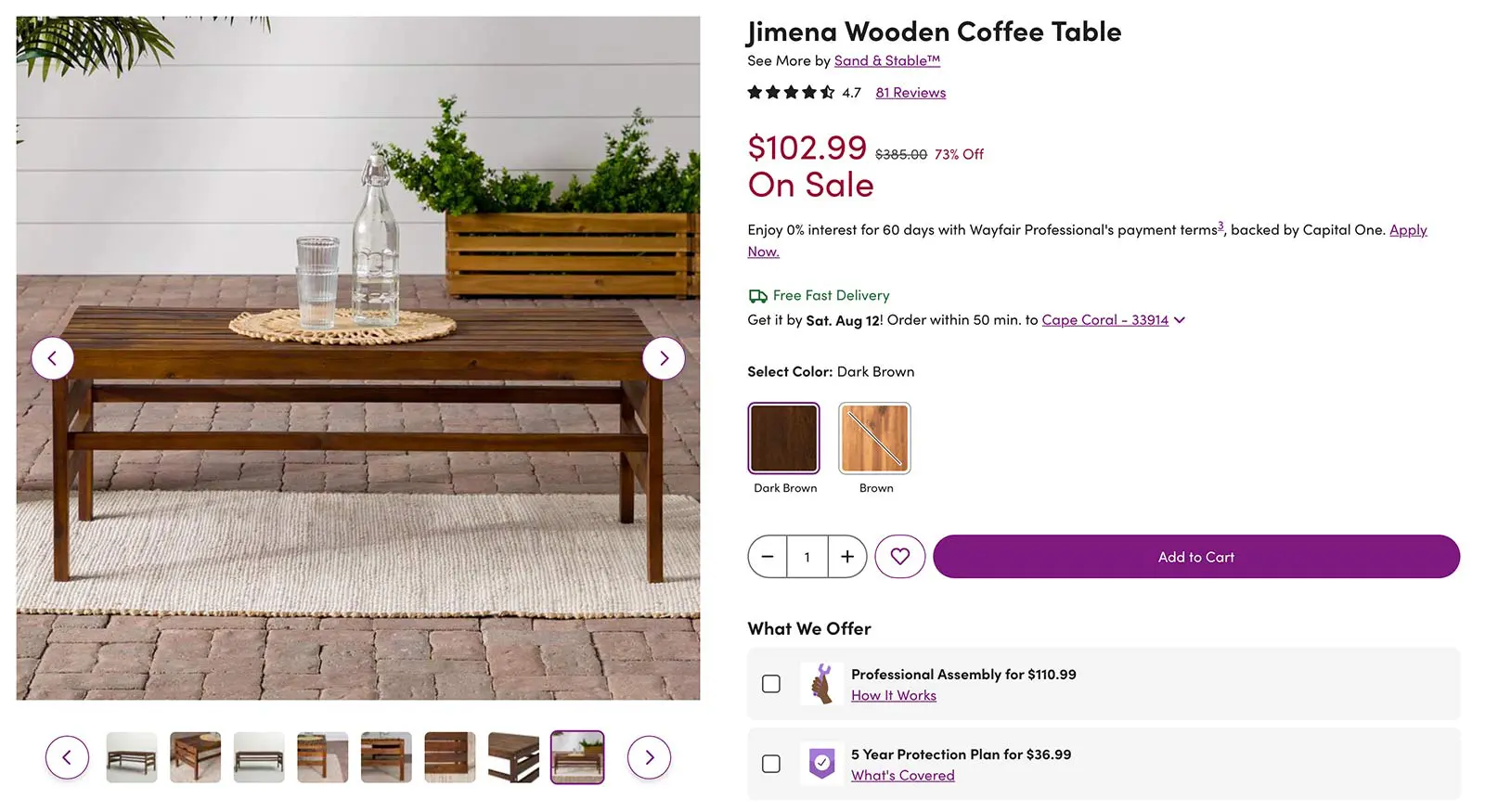
Task: Click the quantity input field
Action: [x=807, y=557]
